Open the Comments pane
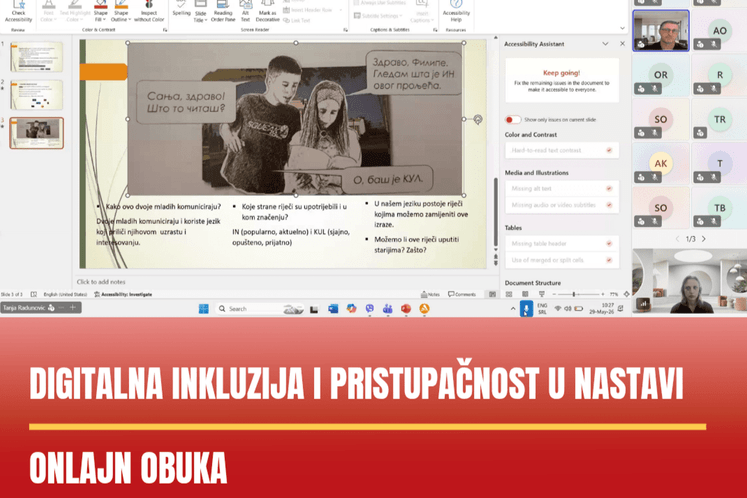The image size is (747, 498). coord(462,295)
